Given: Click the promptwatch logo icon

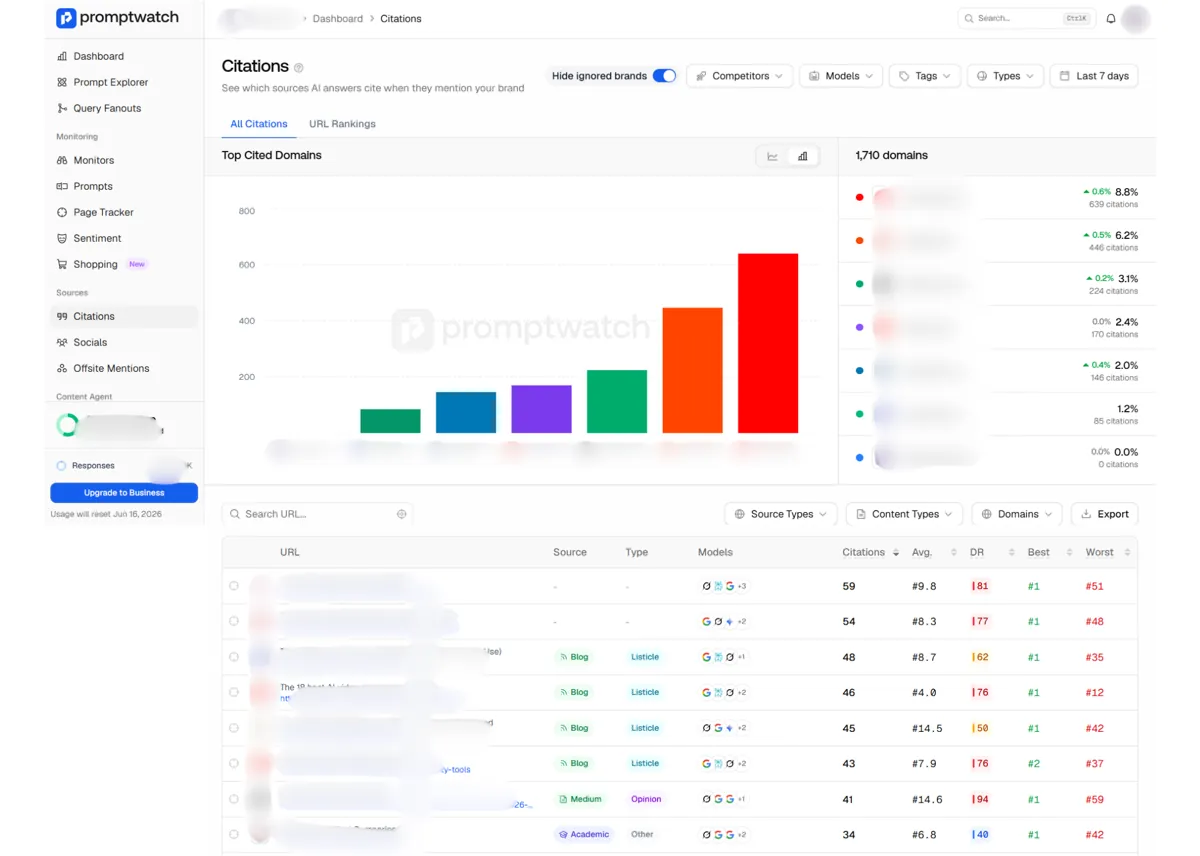Looking at the screenshot, I should [66, 18].
